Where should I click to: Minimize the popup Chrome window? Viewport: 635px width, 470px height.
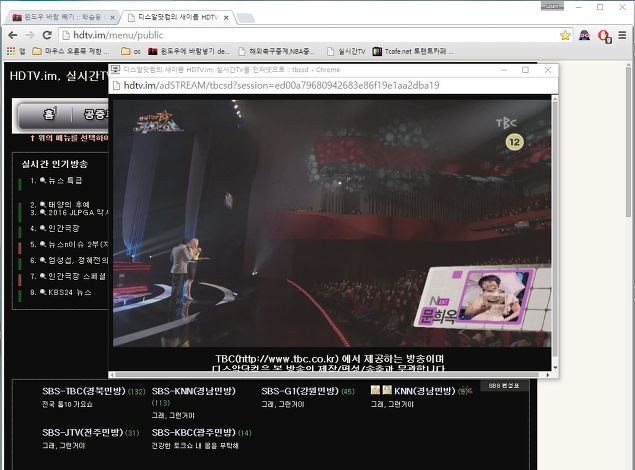pyautogui.click(x=504, y=70)
